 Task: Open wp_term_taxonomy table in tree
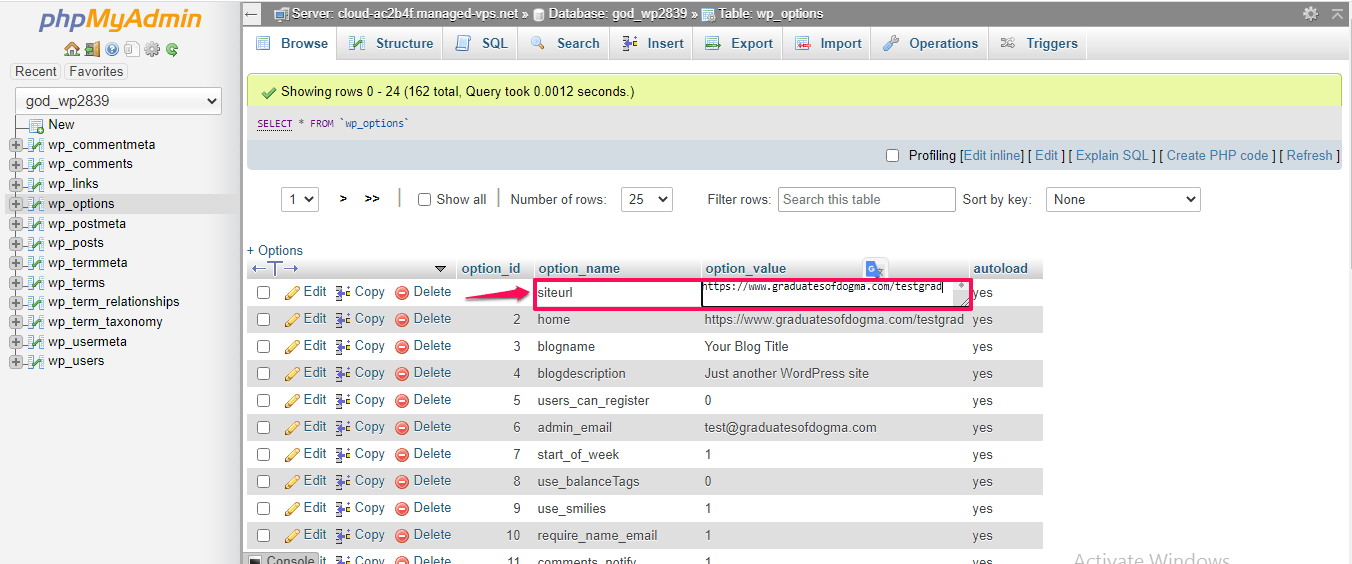point(105,322)
